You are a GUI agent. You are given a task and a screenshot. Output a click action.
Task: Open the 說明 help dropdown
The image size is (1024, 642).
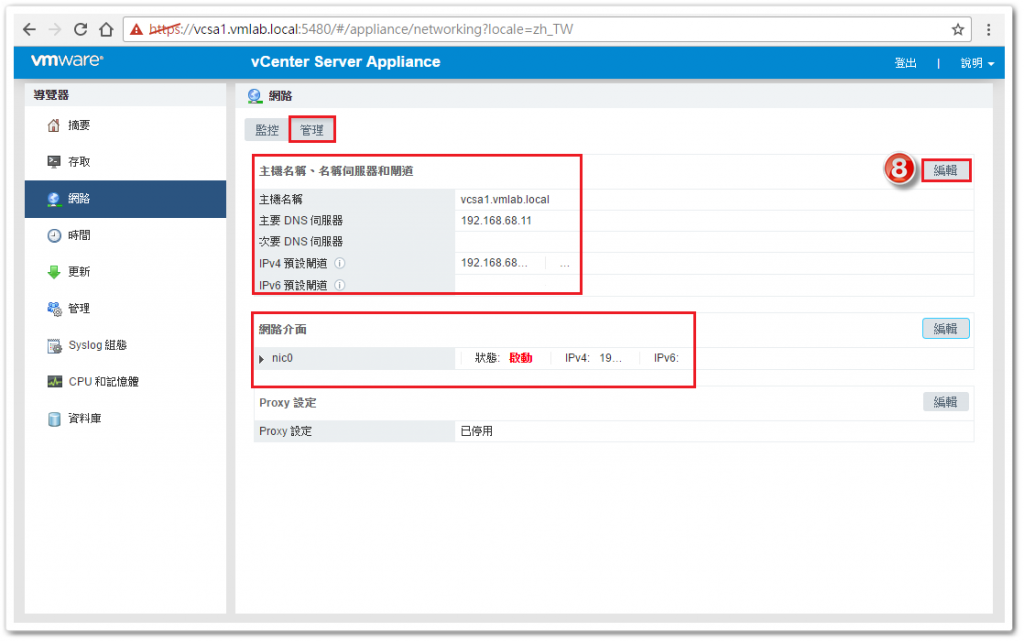point(977,63)
